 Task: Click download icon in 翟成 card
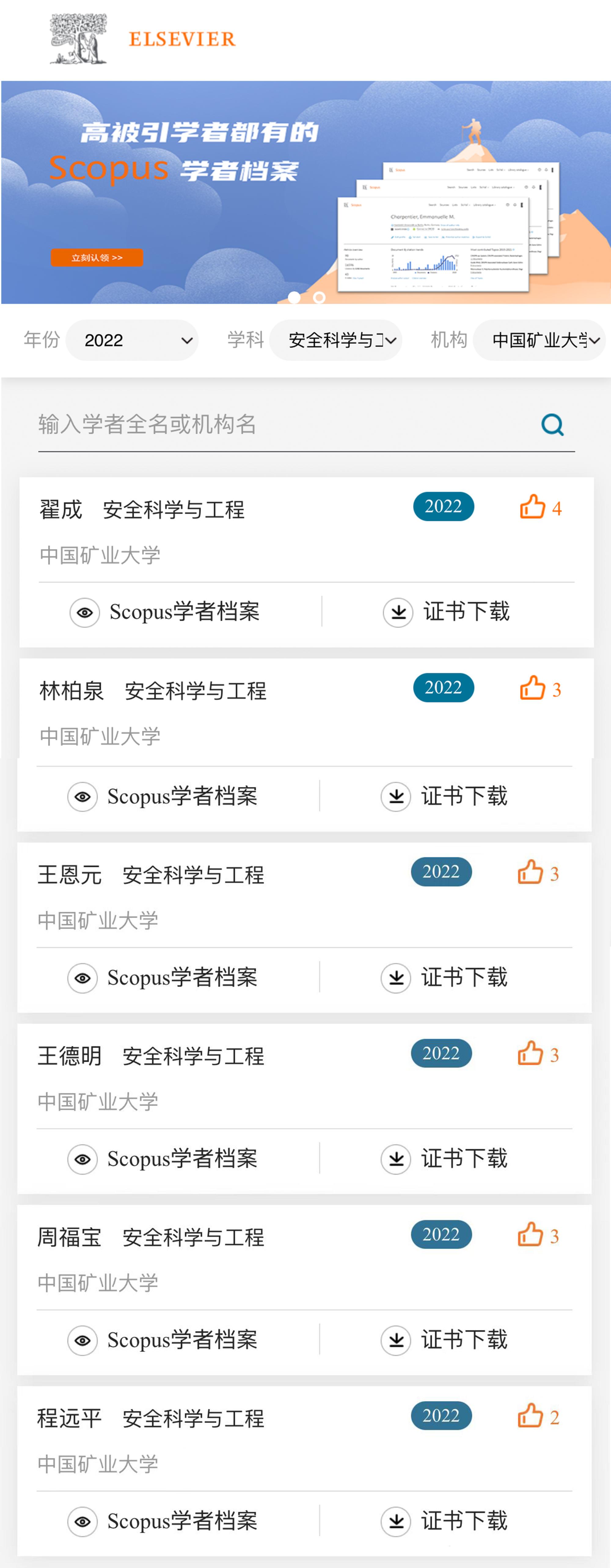click(398, 612)
